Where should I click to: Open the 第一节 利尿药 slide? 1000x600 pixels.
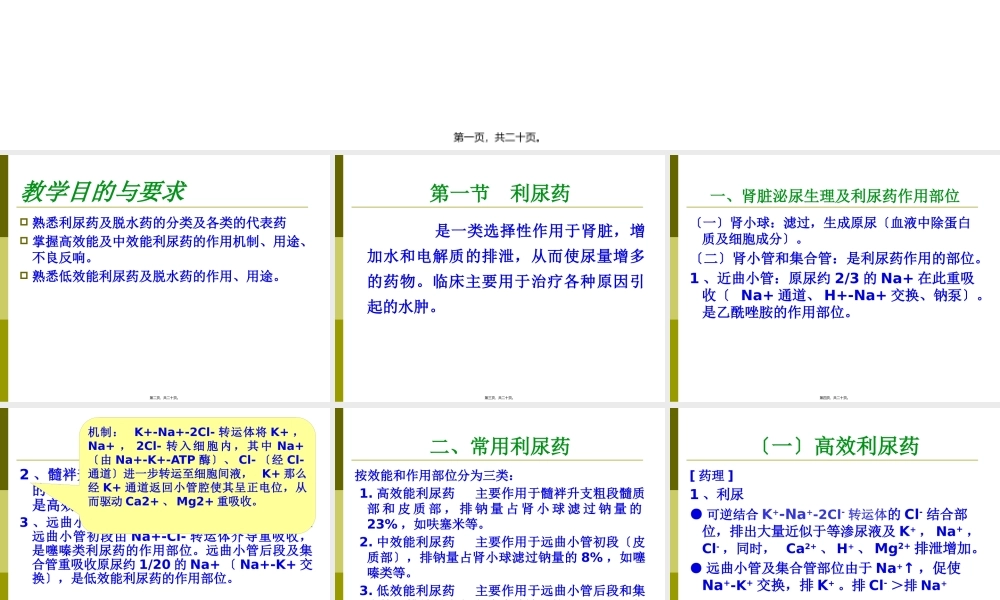click(500, 193)
